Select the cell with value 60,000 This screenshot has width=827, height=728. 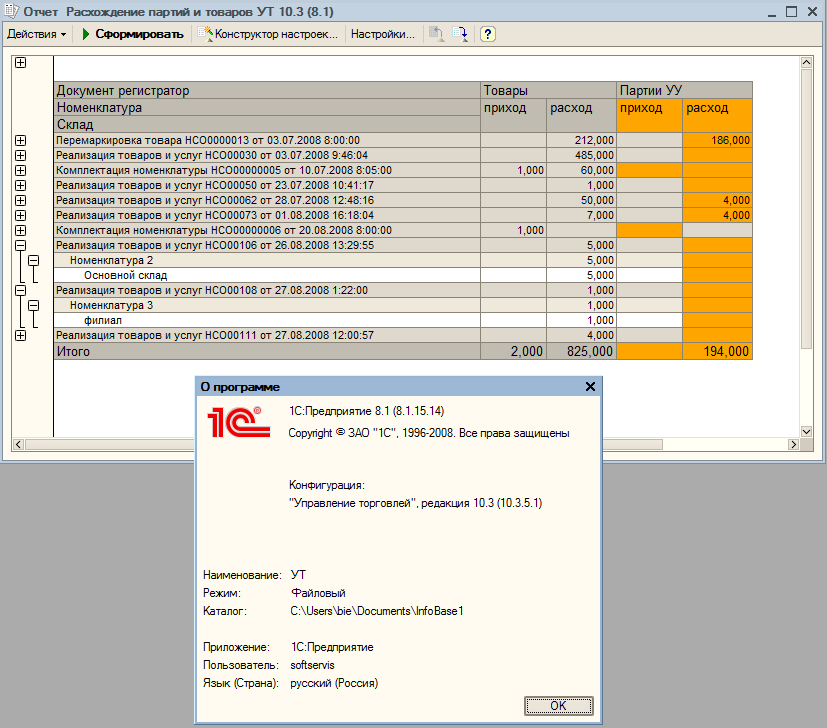click(x=582, y=170)
